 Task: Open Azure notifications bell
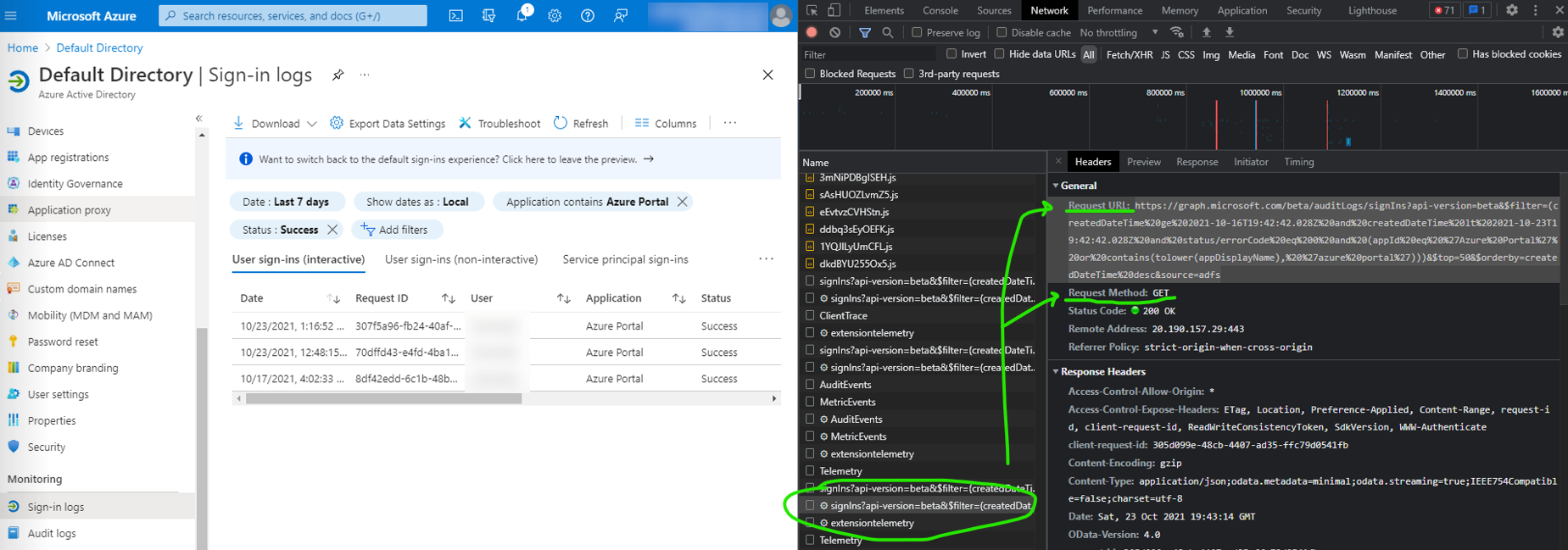[x=522, y=16]
